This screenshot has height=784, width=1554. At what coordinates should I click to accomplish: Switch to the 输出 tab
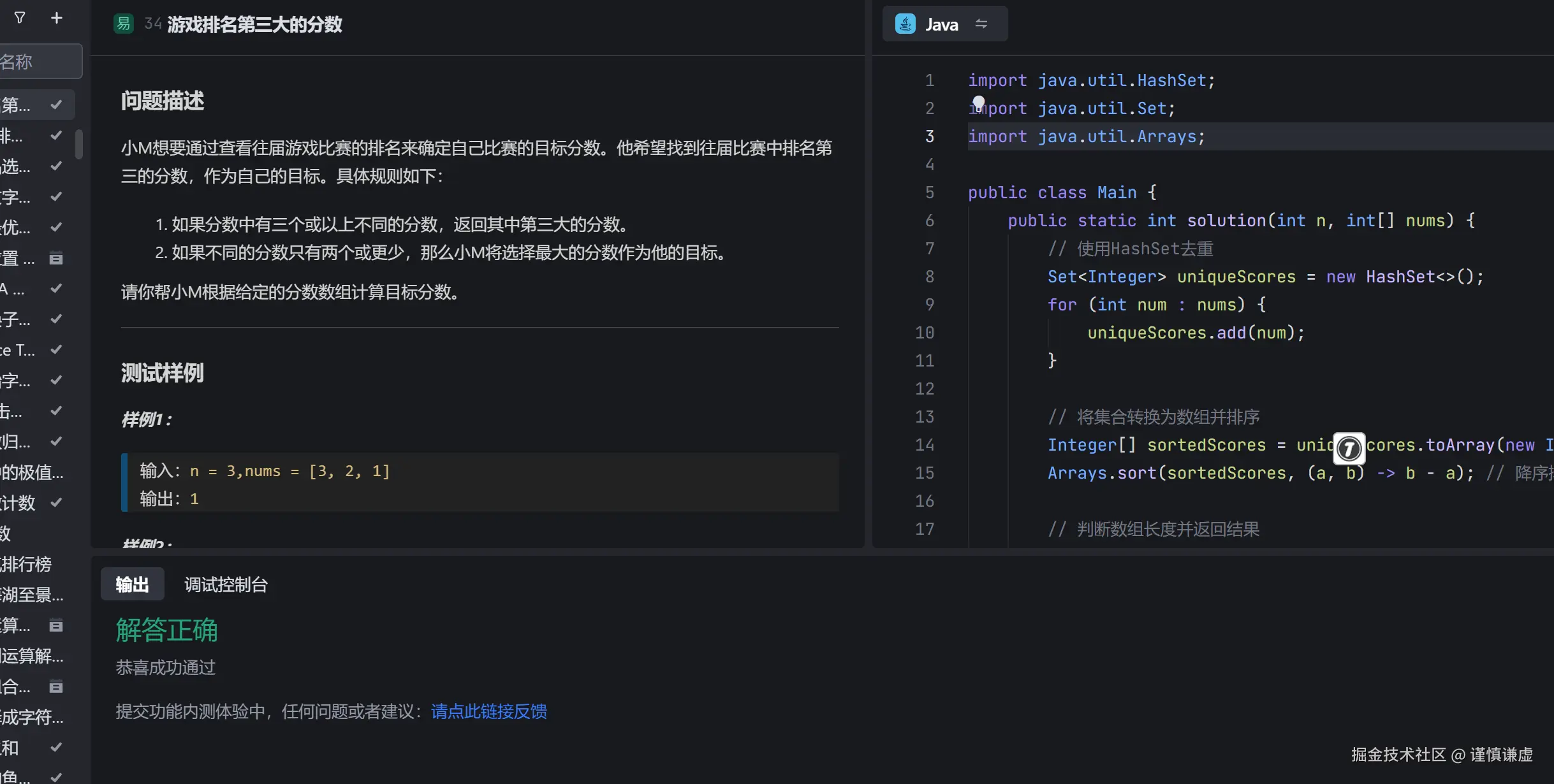pos(131,584)
